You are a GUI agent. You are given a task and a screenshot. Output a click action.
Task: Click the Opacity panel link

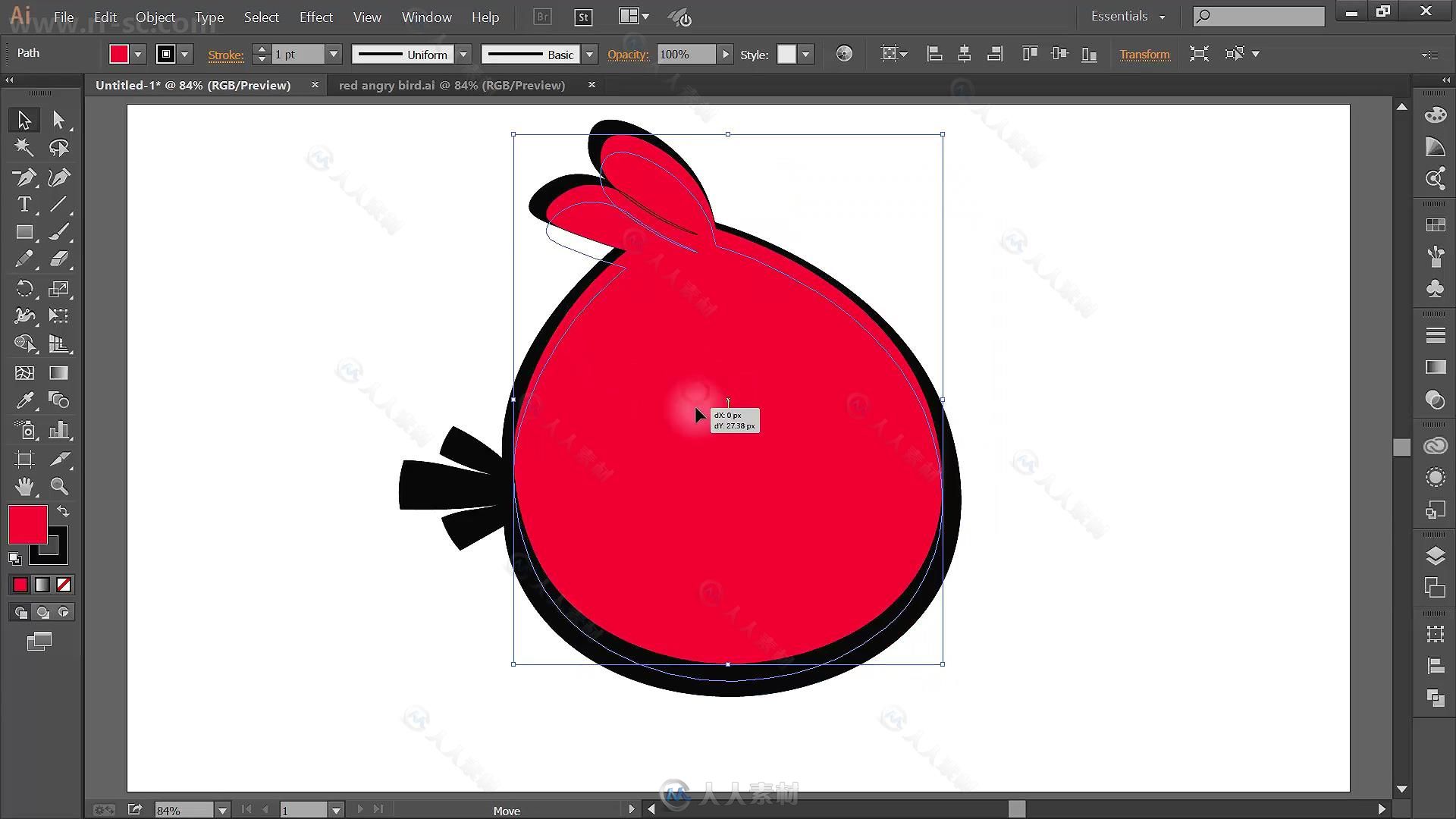(x=629, y=55)
